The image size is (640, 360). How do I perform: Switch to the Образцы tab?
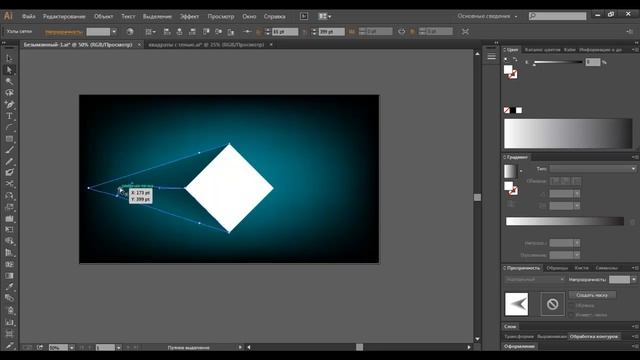557,268
